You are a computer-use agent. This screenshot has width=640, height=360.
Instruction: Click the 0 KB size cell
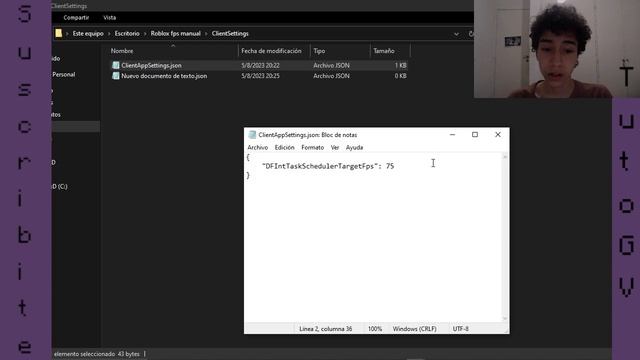(400, 76)
